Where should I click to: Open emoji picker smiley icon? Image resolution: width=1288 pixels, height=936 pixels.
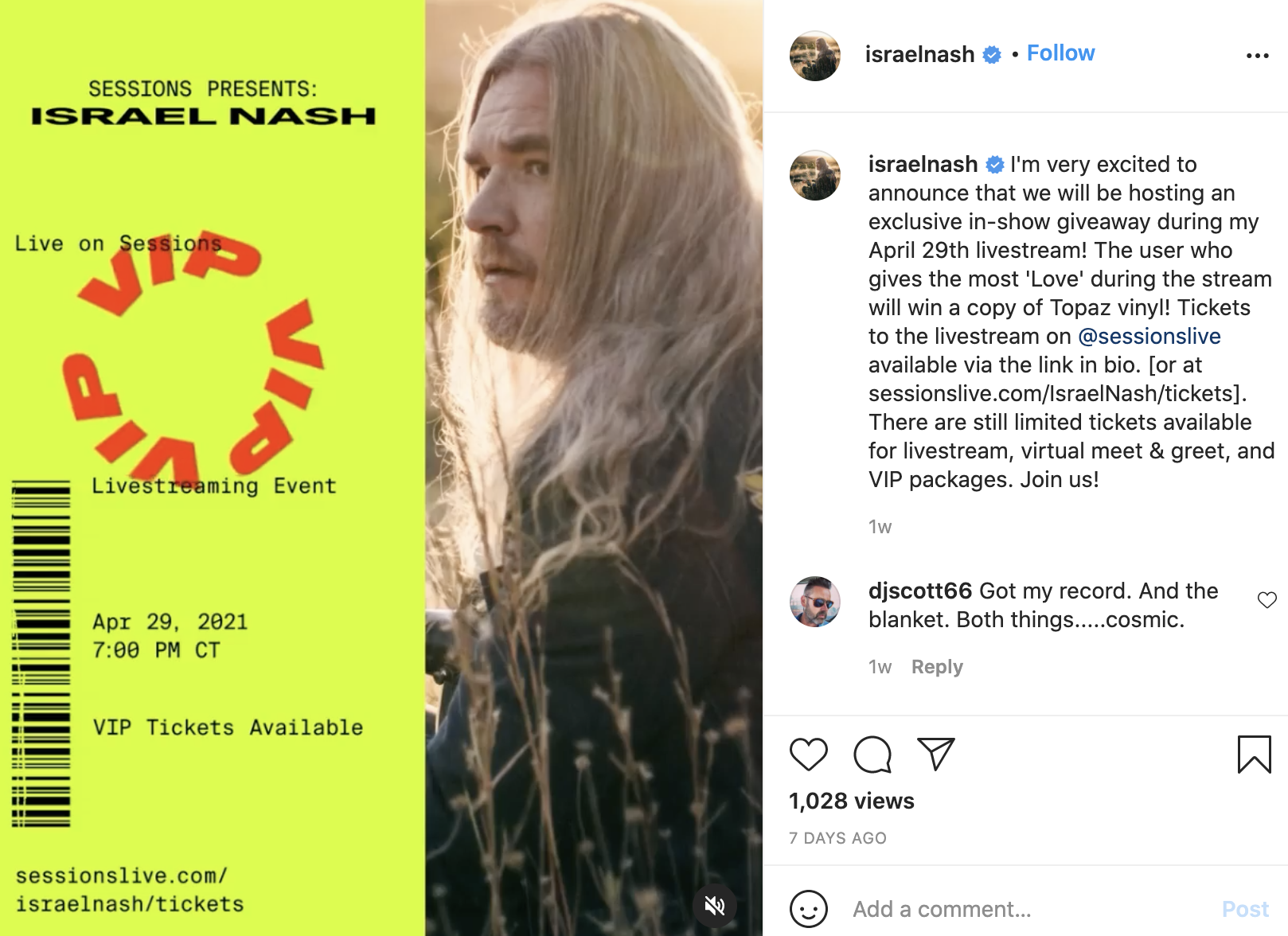tap(808, 908)
